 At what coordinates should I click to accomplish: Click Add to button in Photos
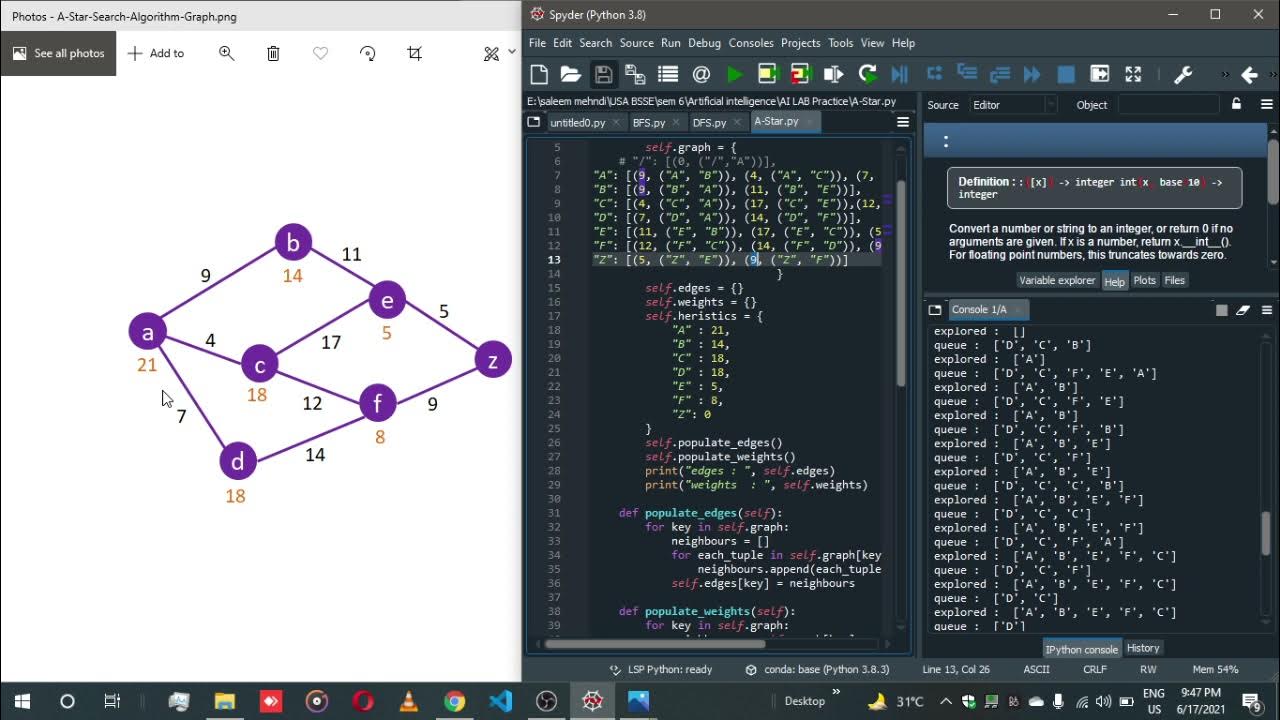point(156,53)
